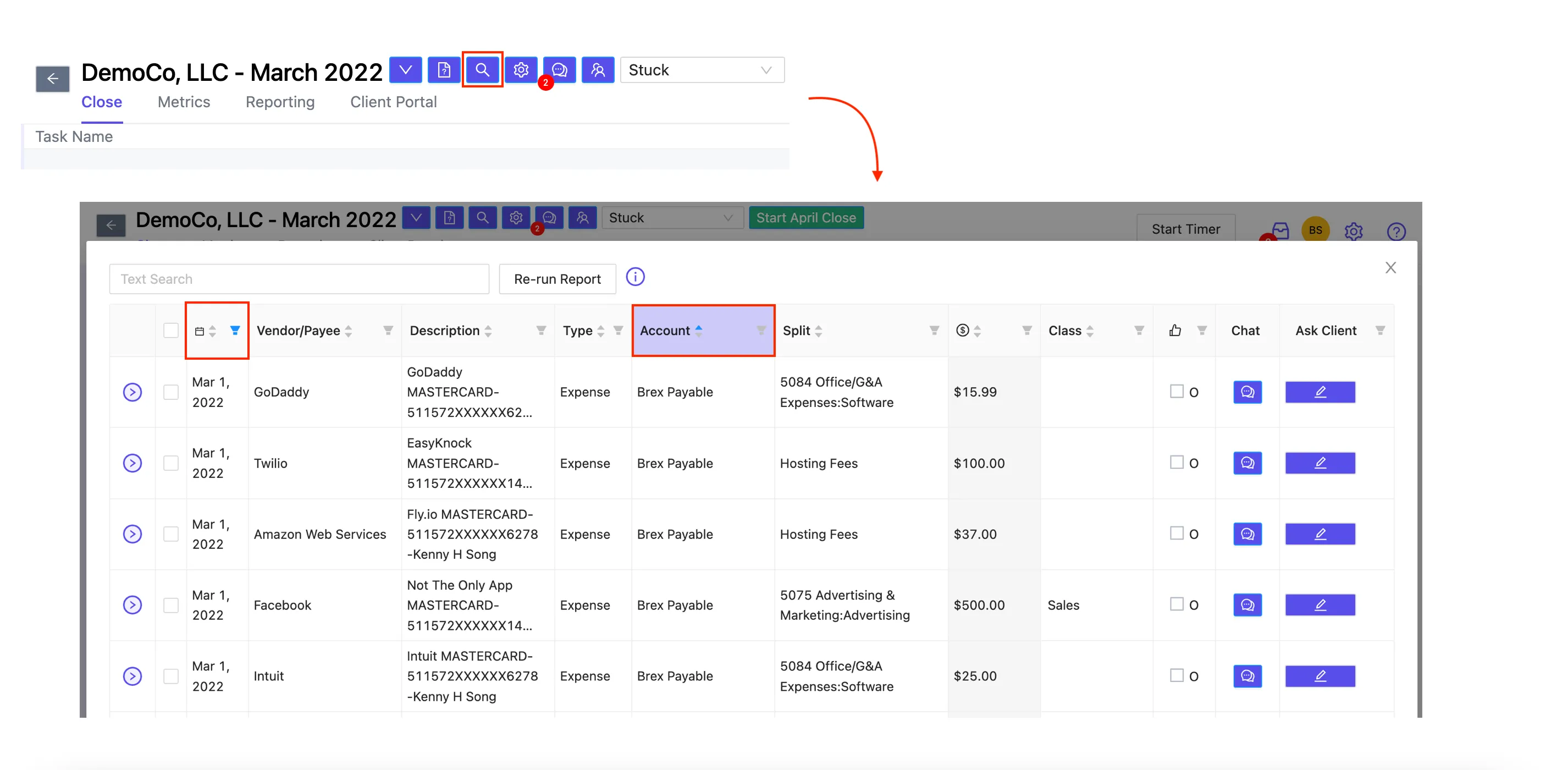This screenshot has width=1568, height=770.
Task: Click the date column filter funnel icon
Action: [235, 331]
